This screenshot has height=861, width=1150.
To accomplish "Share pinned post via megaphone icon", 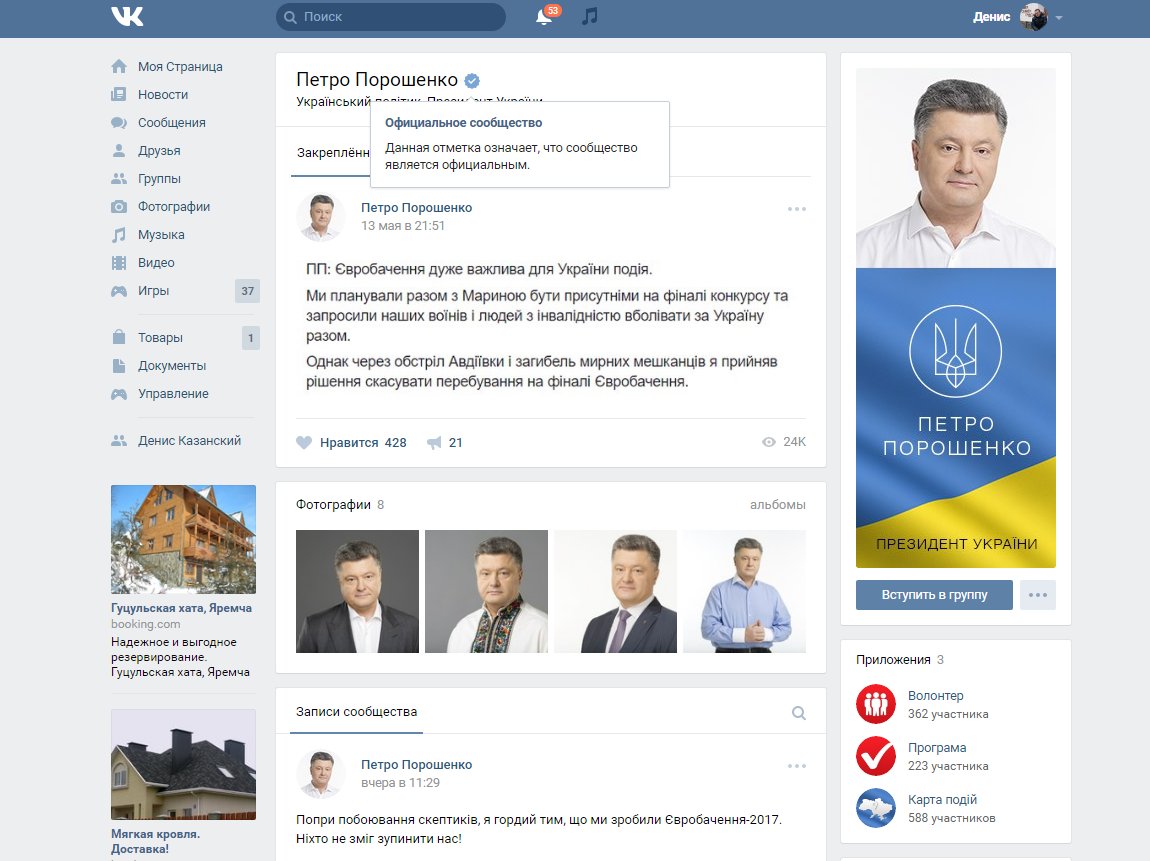I will [x=434, y=442].
